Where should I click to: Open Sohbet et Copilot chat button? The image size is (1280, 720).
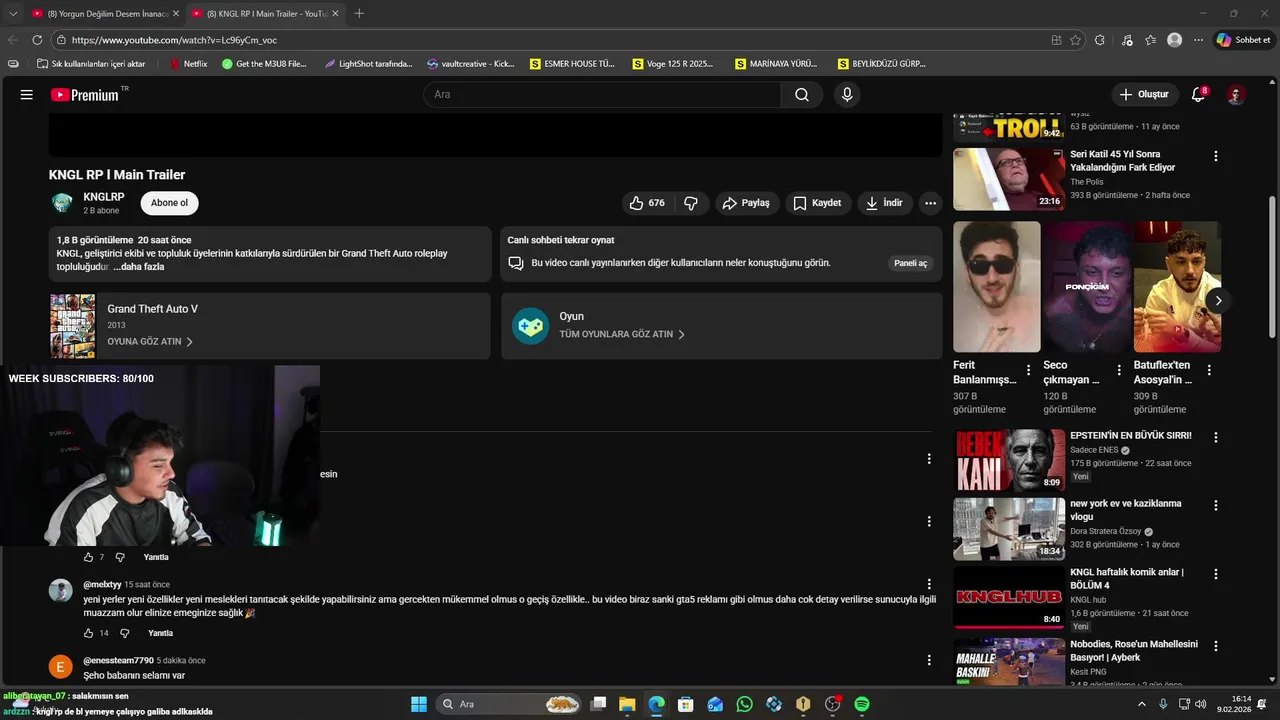pos(1243,40)
